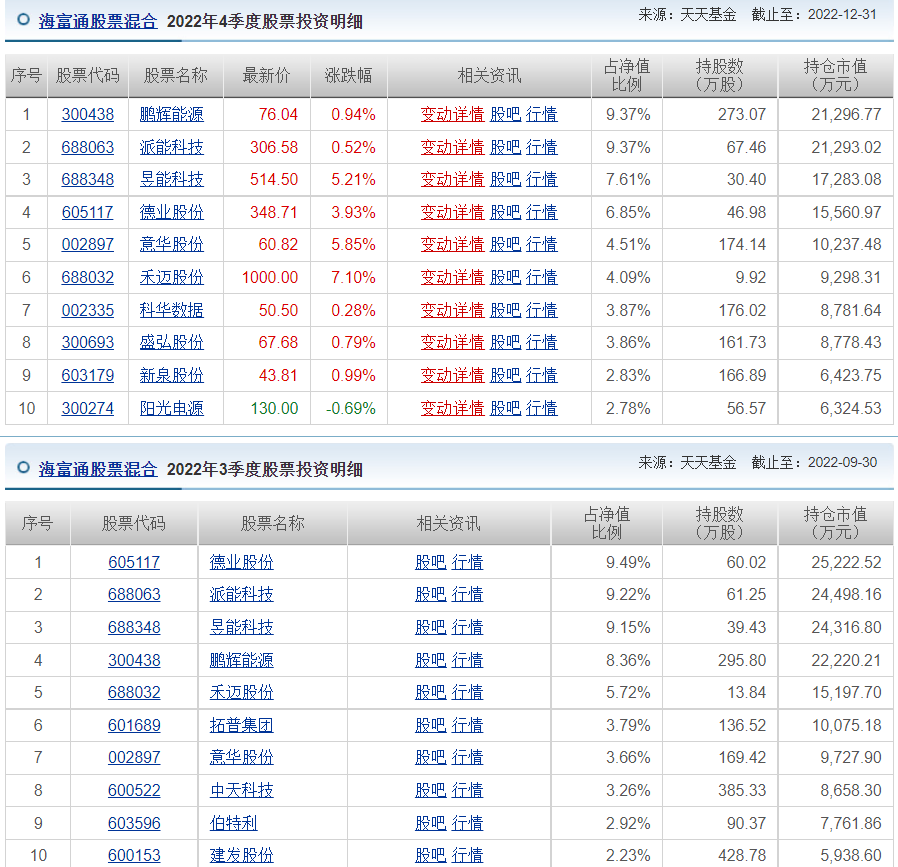Select date text 2022-12-31

point(842,14)
